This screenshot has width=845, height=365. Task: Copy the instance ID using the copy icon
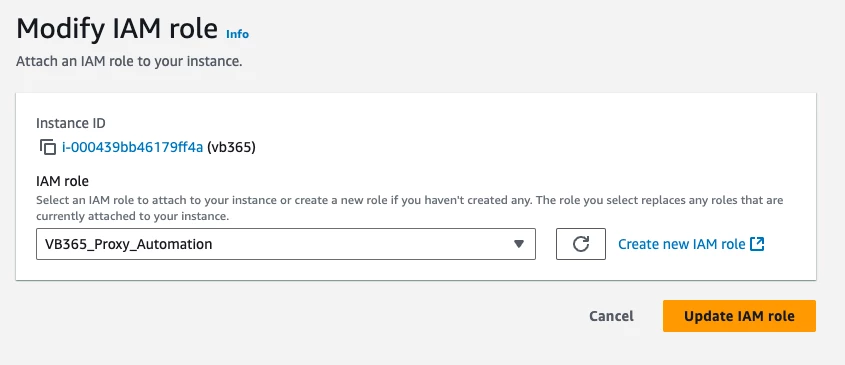[48, 147]
